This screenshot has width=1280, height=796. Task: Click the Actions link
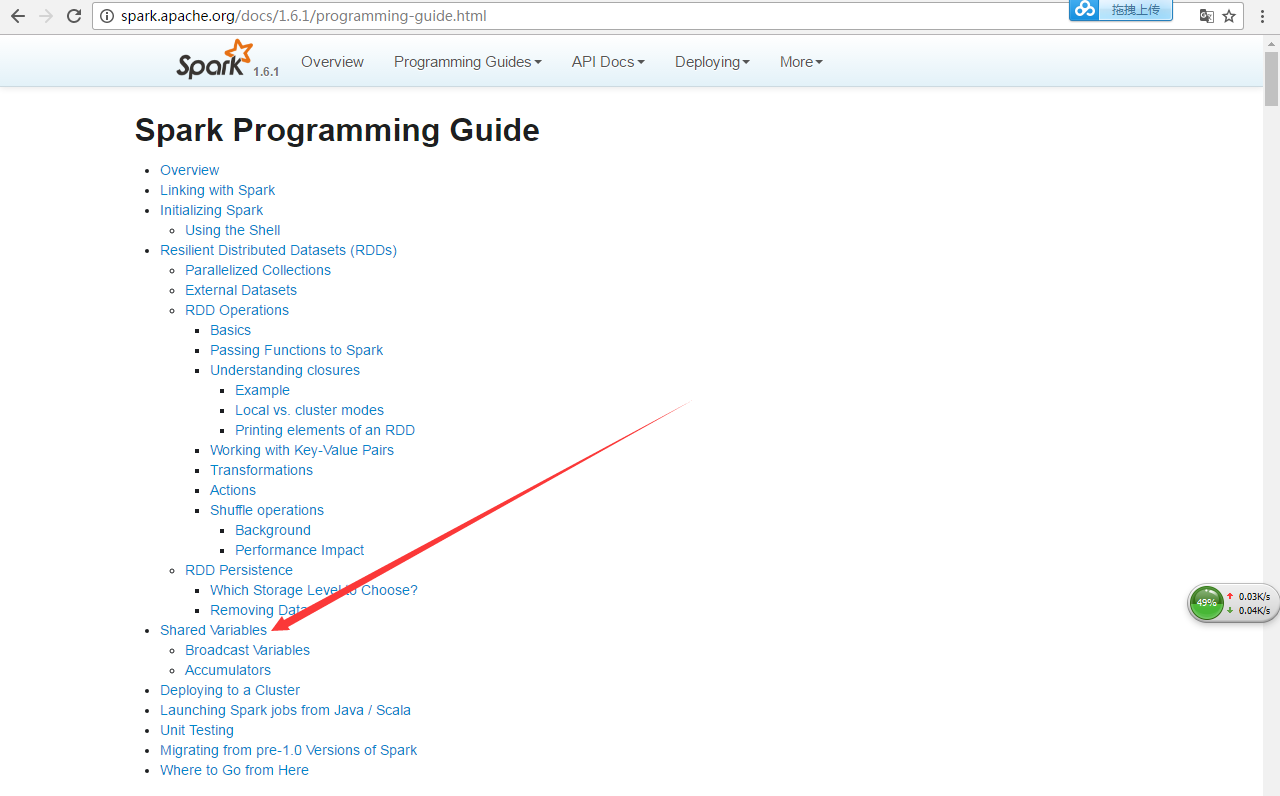point(233,490)
